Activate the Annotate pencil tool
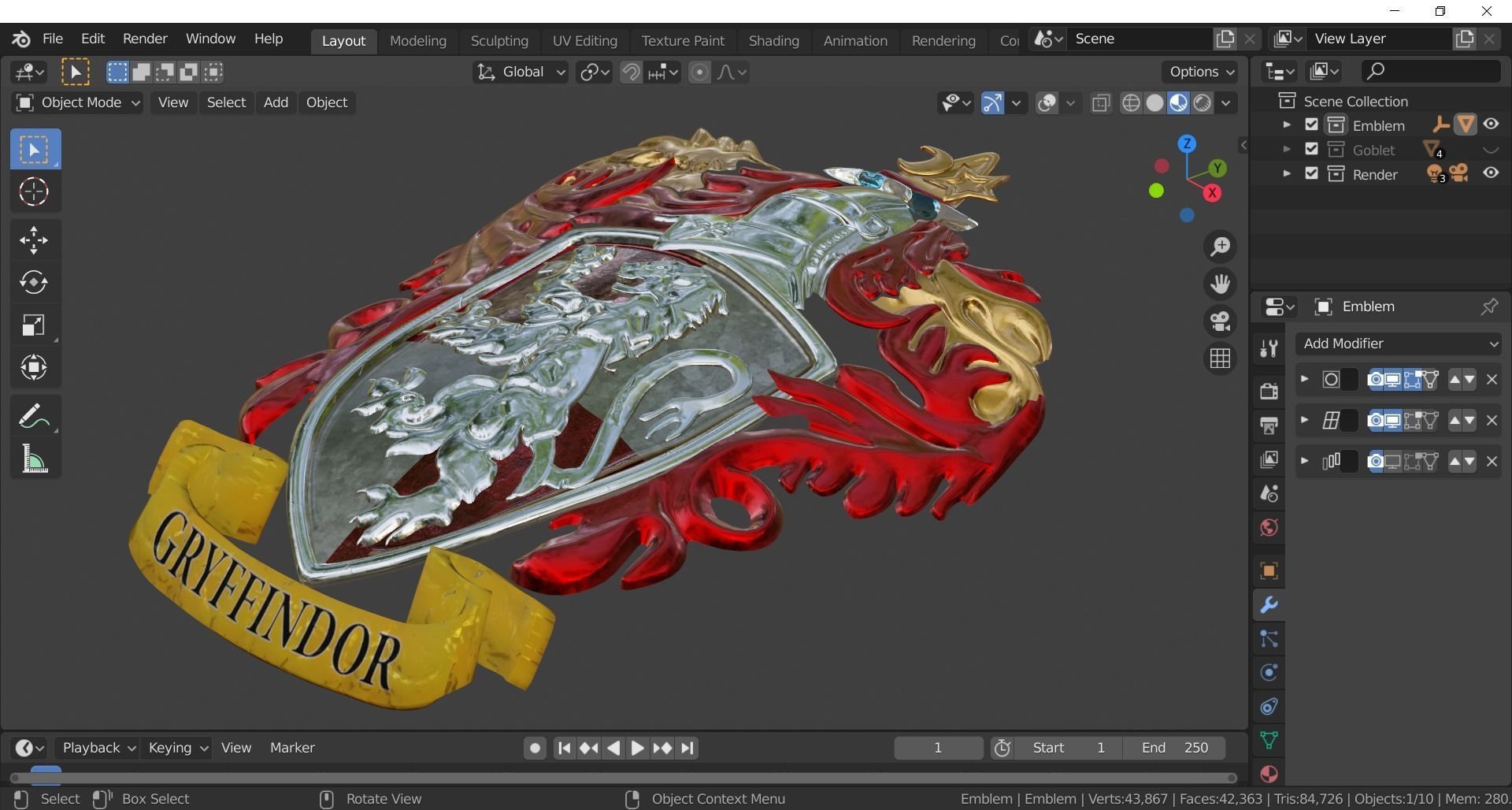Viewport: 1512px width, 810px height. point(34,416)
